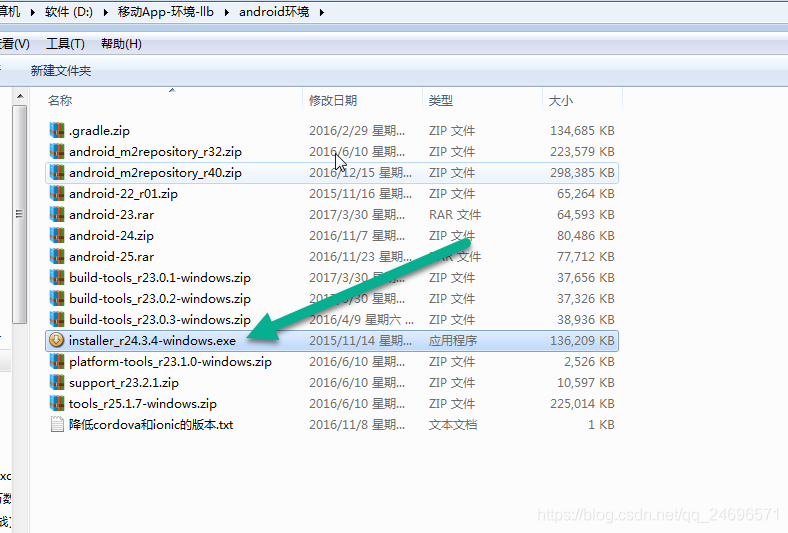Screen dimensions: 788x533
Task: Sort by the 修改日期 column header
Action: coord(333,101)
